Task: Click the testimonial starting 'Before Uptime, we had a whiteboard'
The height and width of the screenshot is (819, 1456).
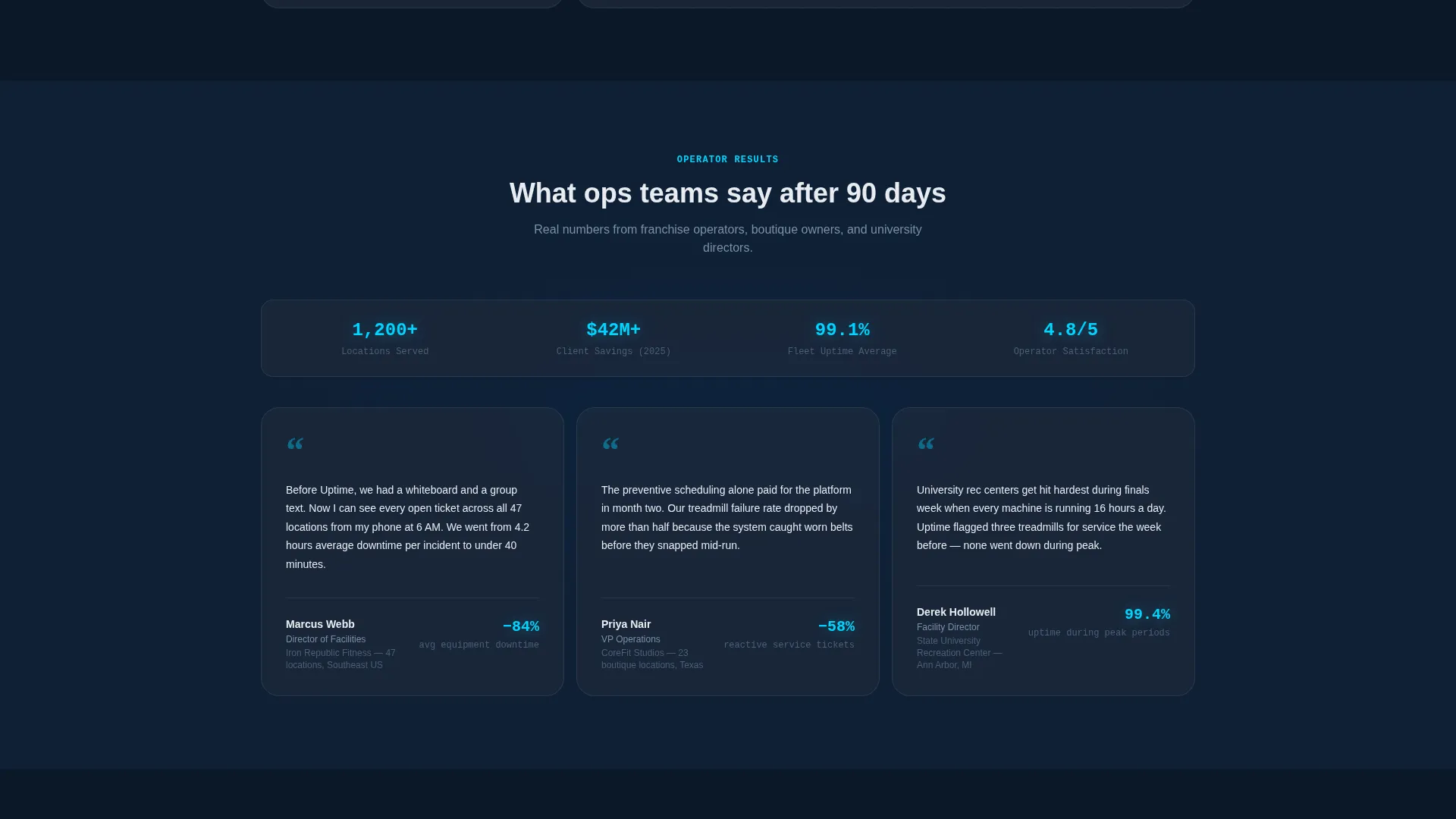Action: (409, 527)
